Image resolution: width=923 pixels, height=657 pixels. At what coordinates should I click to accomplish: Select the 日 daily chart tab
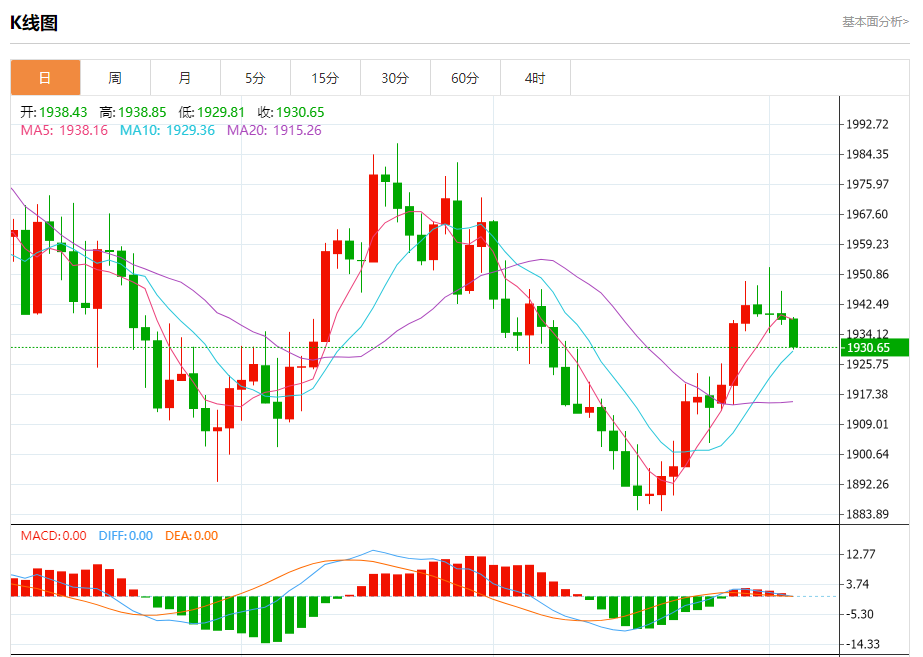tap(45, 78)
